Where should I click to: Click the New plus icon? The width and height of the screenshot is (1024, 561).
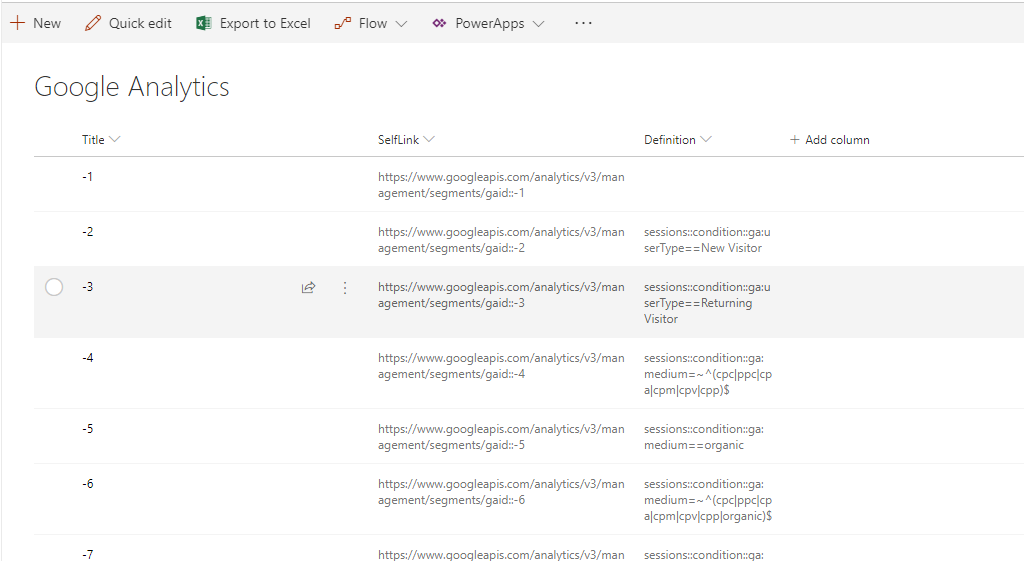[x=17, y=23]
